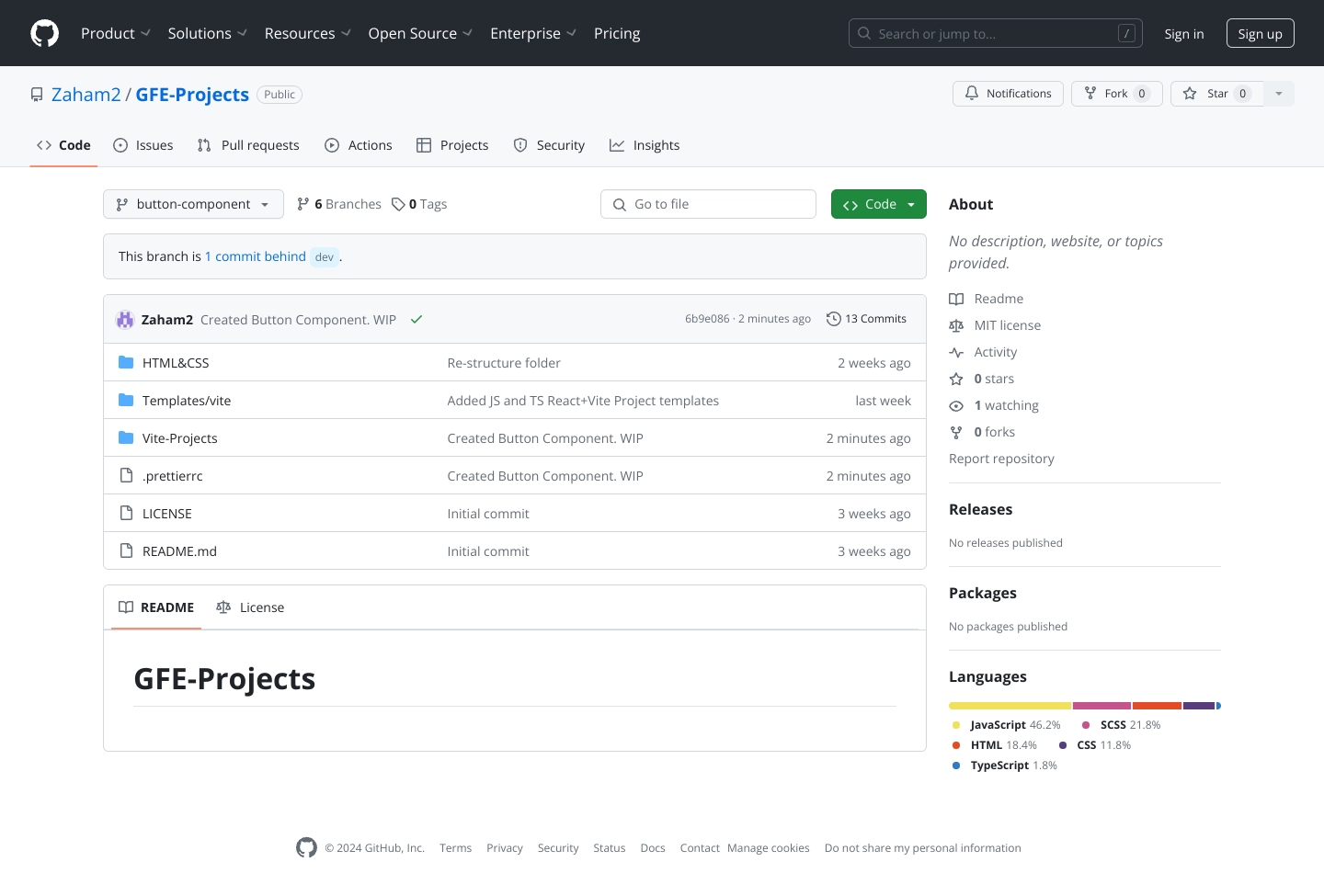The image size is (1324, 896).
Task: Follow the 1 commit behind link
Action: [x=256, y=256]
